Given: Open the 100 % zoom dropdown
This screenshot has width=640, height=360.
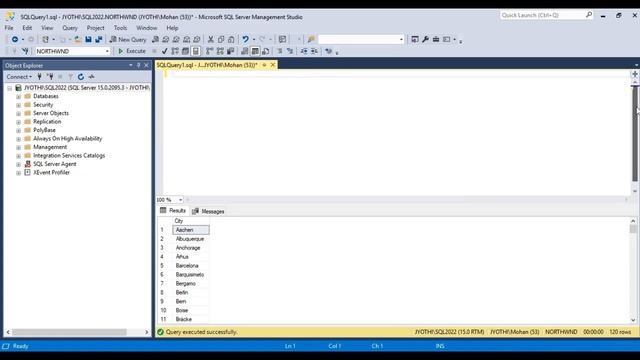Looking at the screenshot, I should point(180,200).
